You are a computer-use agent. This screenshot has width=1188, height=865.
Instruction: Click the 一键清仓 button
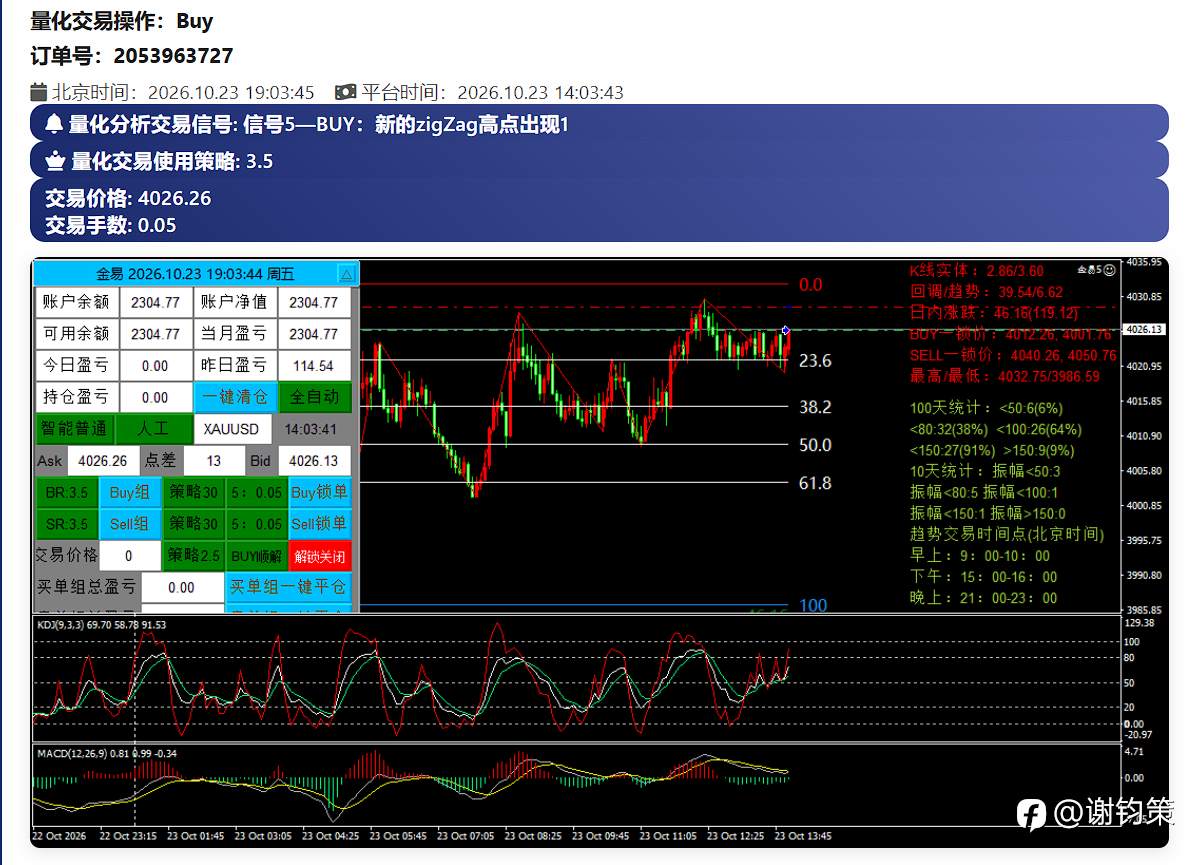[236, 397]
